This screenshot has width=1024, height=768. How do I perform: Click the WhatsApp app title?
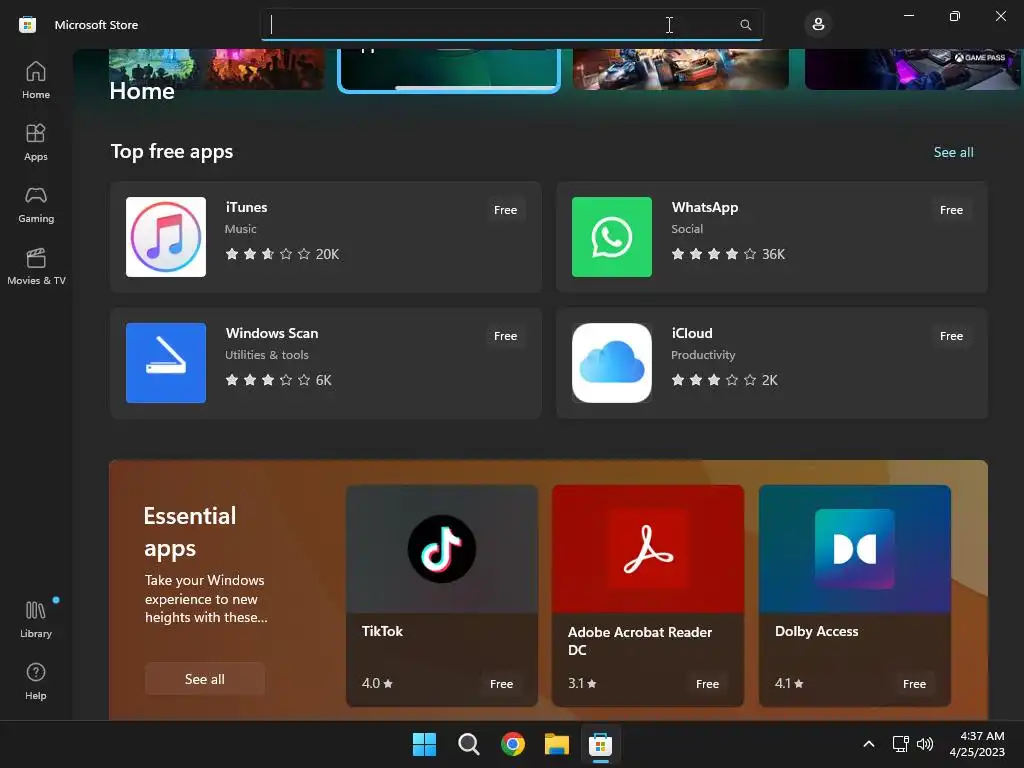pos(705,207)
